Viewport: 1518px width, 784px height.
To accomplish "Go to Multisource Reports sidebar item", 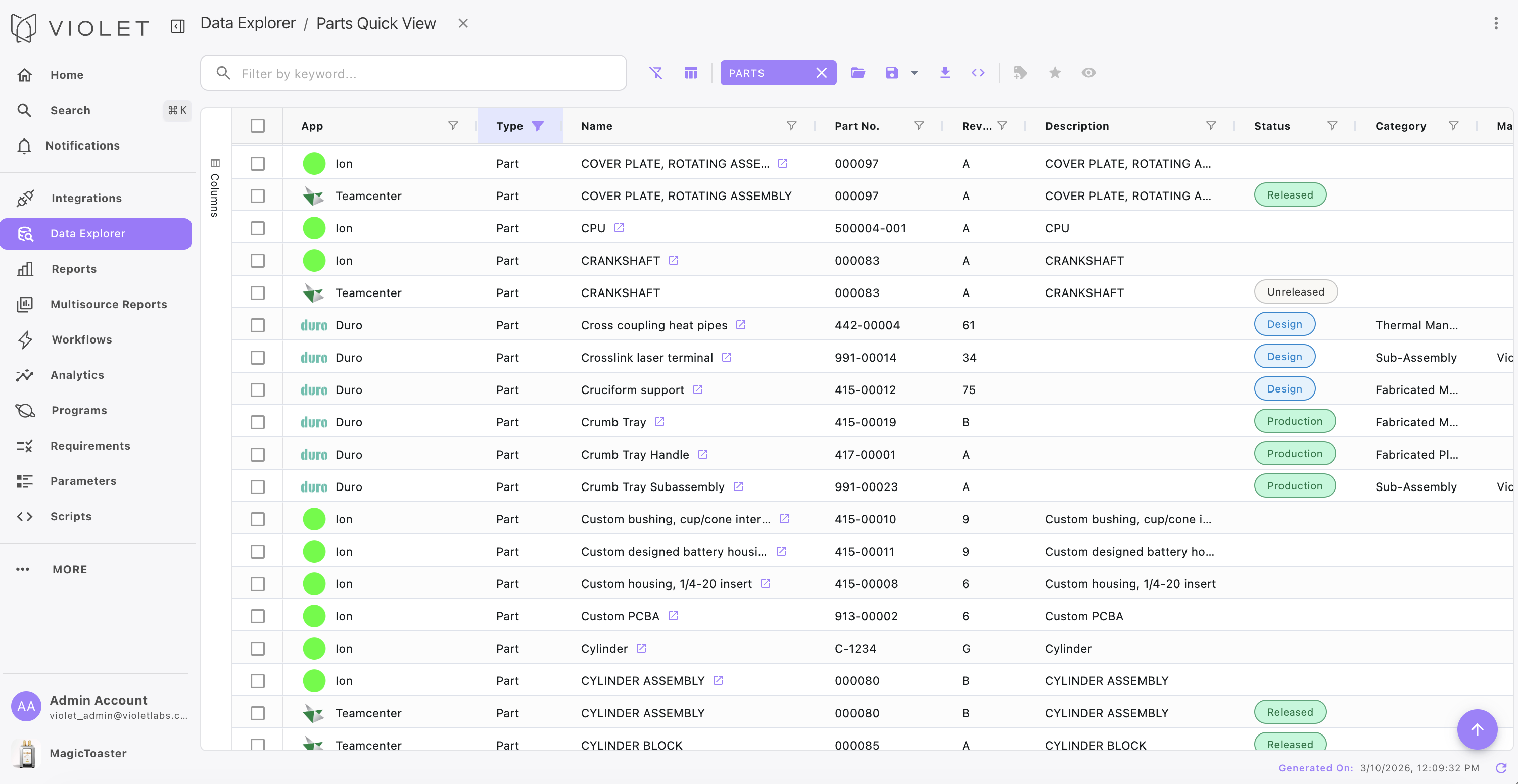I will [x=109, y=304].
